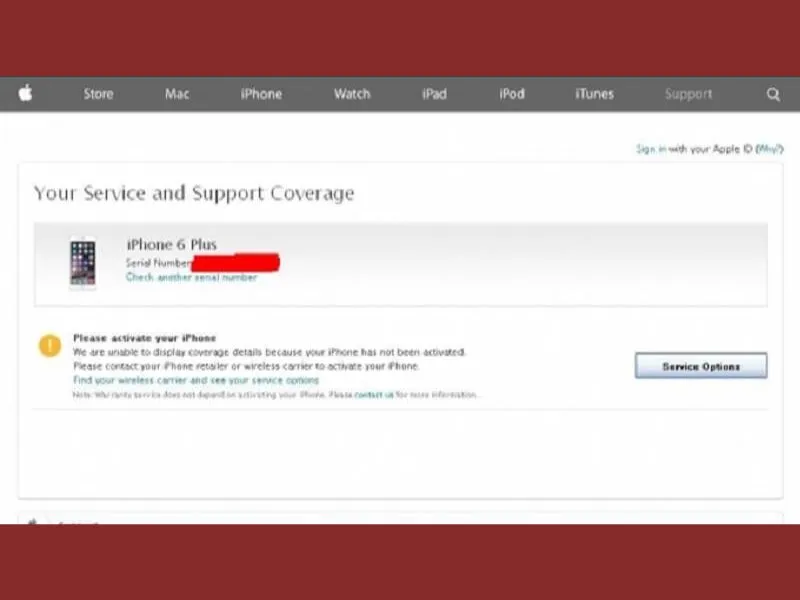Click the contact us link in note
Image resolution: width=800 pixels, height=600 pixels.
point(374,394)
